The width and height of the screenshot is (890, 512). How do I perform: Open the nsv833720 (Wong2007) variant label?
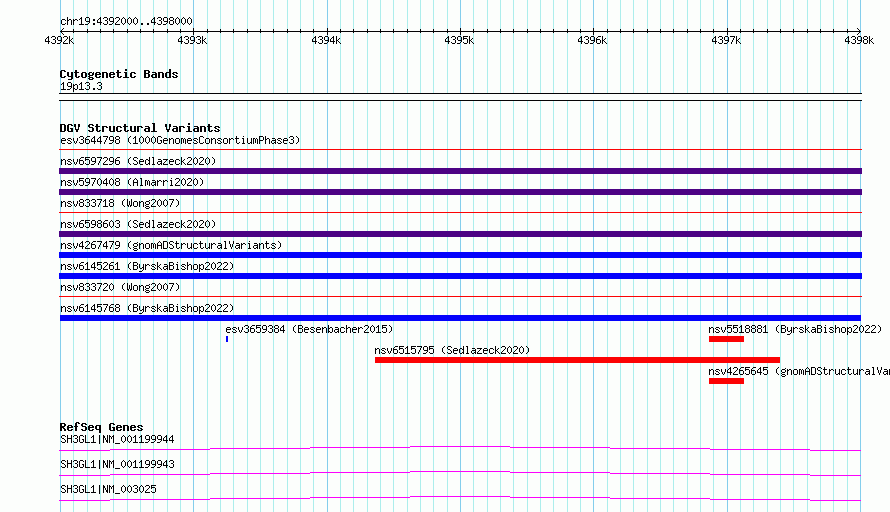[120, 287]
